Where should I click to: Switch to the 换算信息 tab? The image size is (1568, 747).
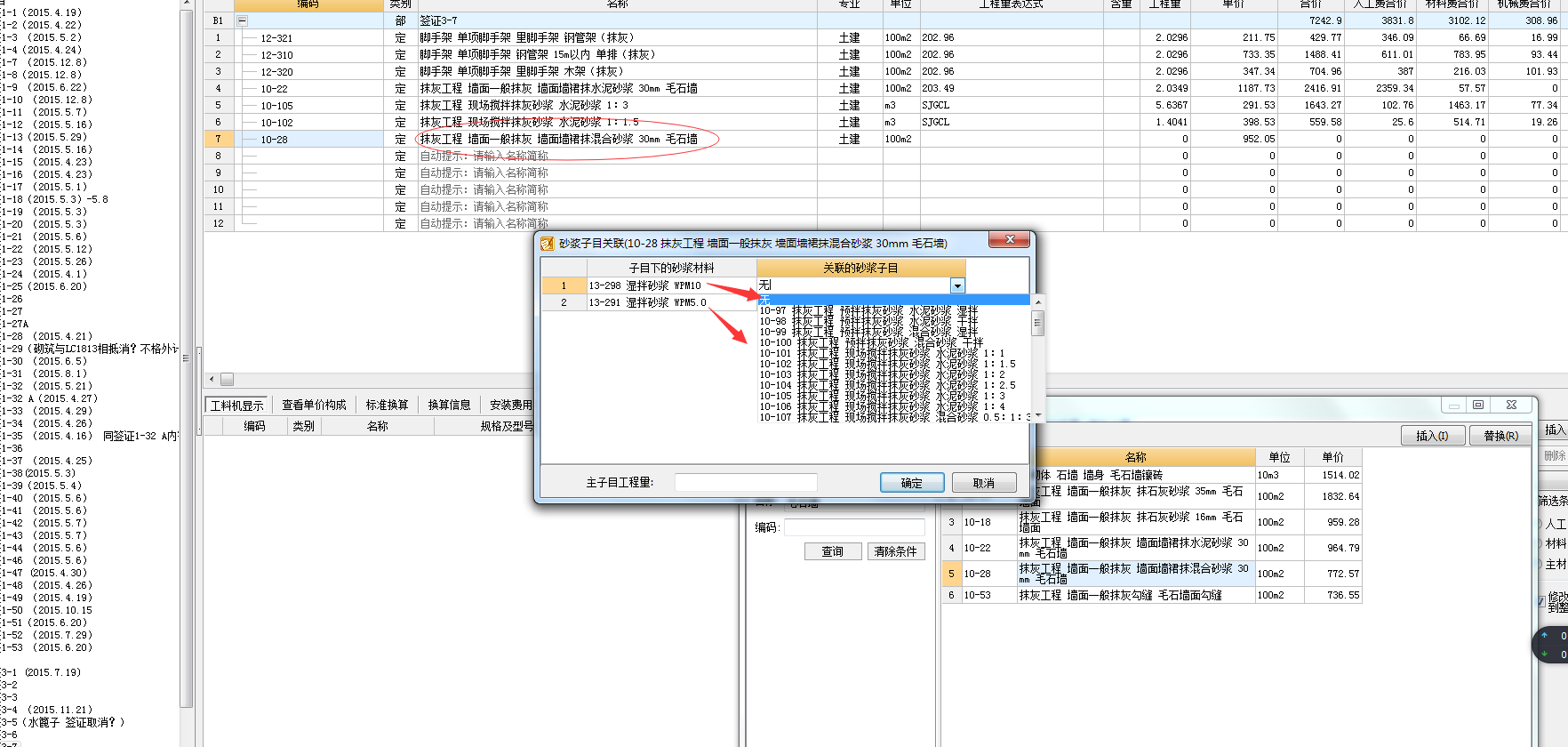(x=449, y=405)
